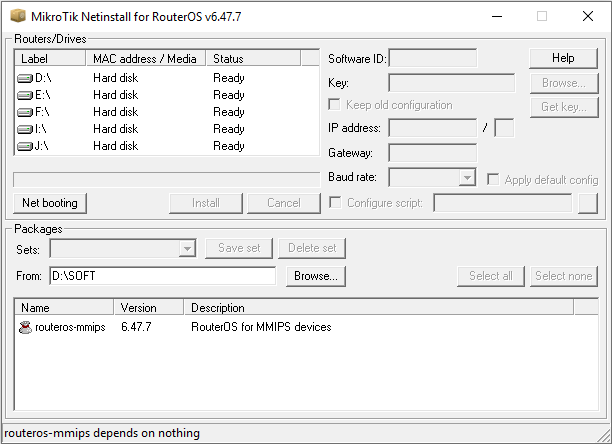This screenshot has height=444, width=612.
Task: Click the IP address field
Action: pos(432,128)
